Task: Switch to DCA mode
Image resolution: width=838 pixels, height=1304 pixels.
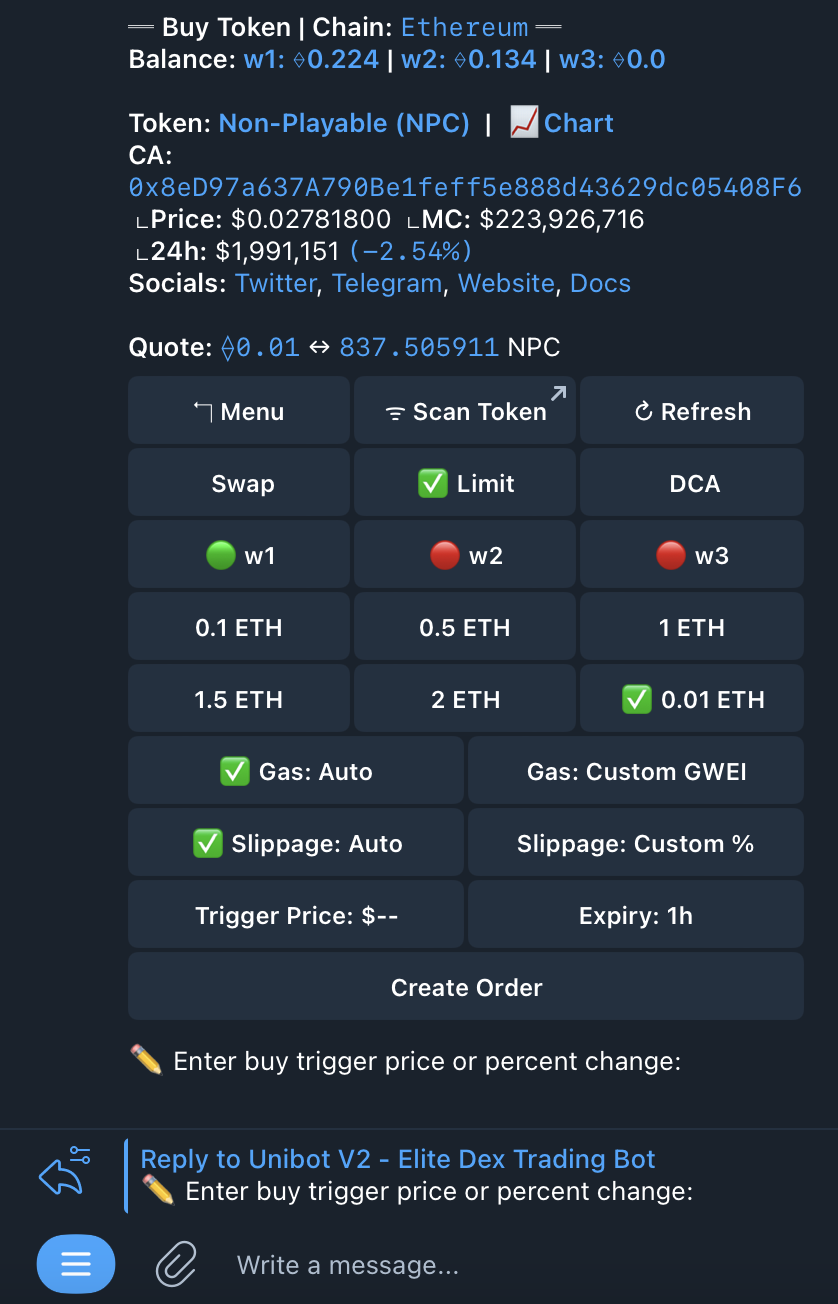Action: pos(692,483)
